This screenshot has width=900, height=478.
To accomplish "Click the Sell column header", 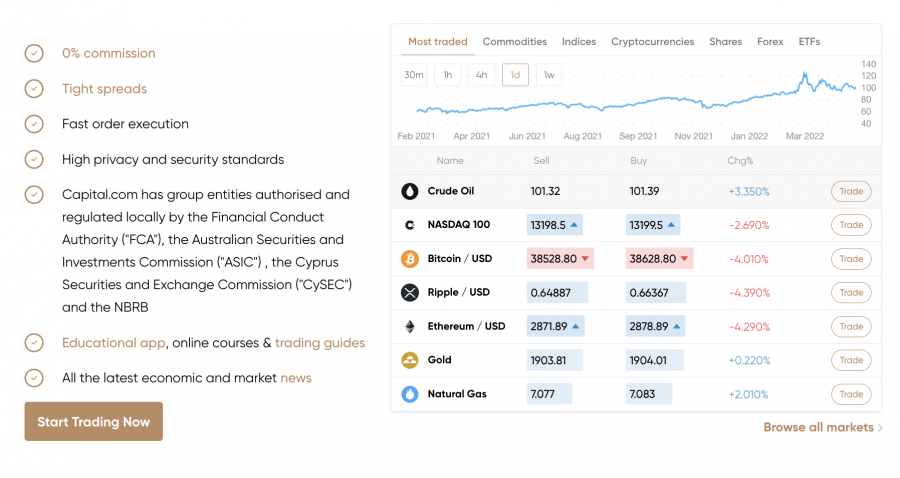I will pyautogui.click(x=541, y=161).
